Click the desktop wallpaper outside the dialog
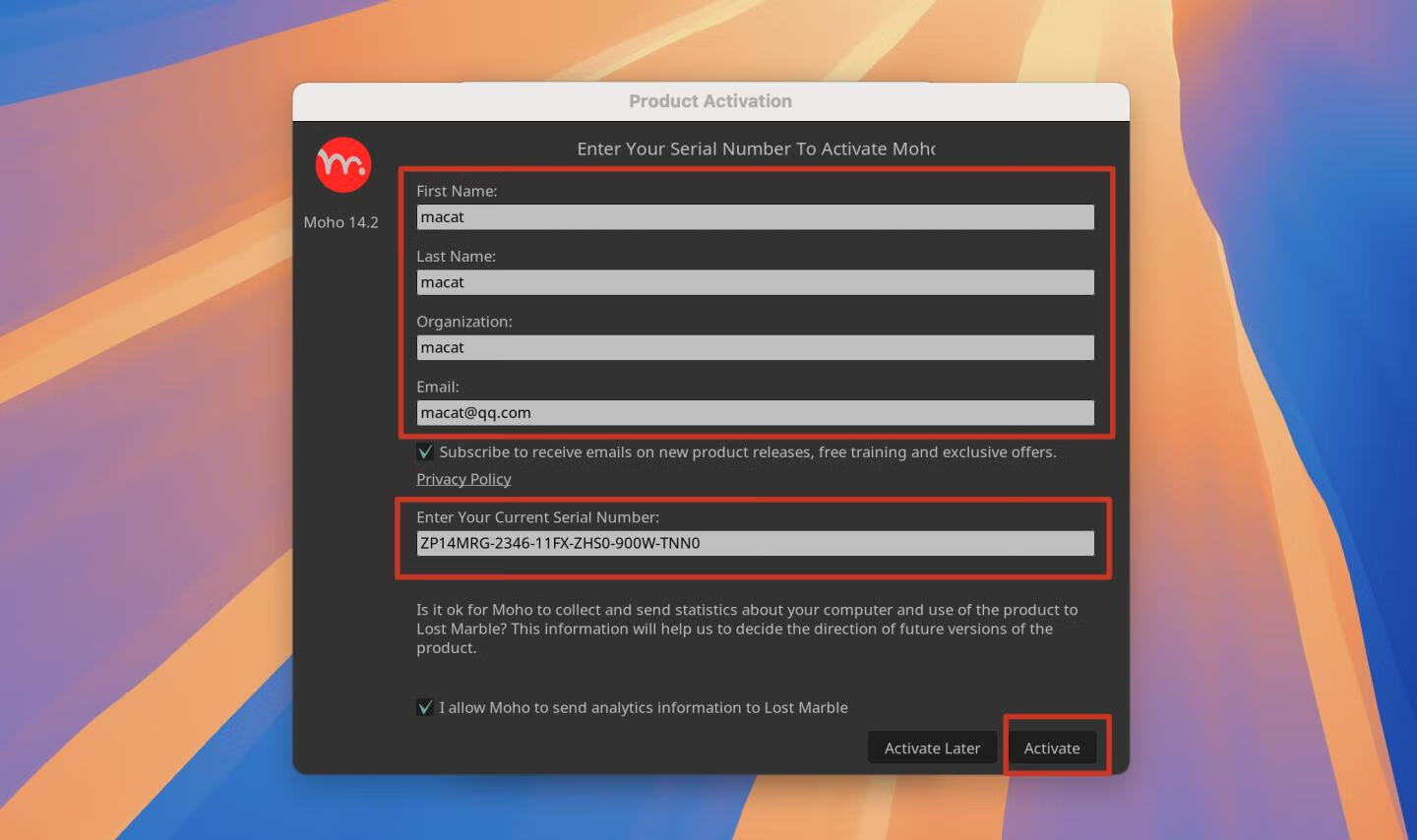The image size is (1417, 840). tap(148, 420)
